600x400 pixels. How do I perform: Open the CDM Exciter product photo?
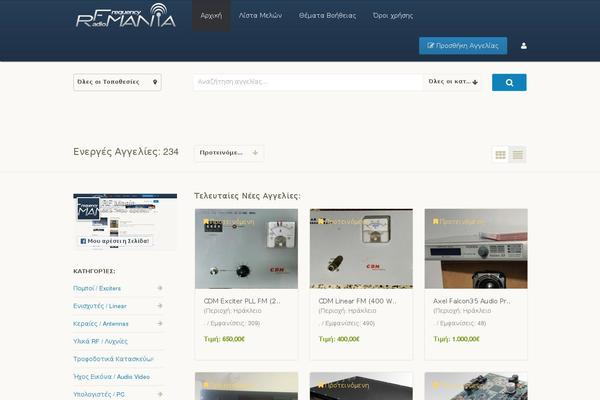pos(246,248)
